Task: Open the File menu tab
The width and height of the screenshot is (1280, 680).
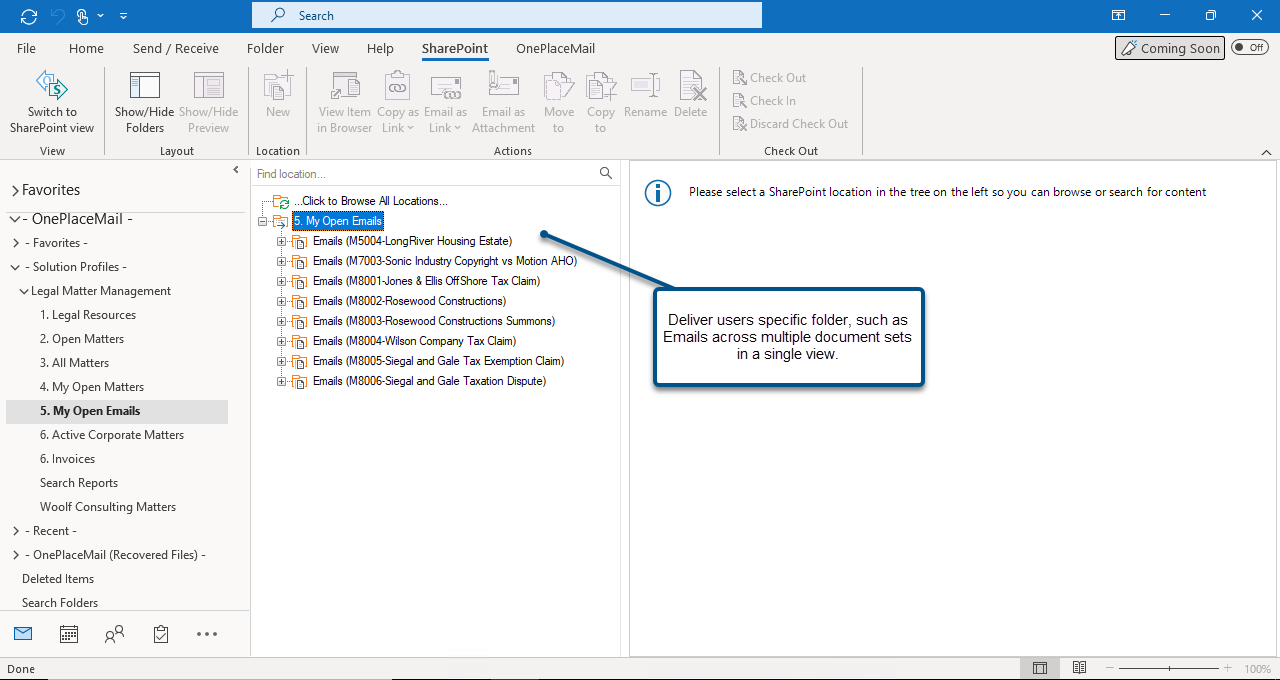Action: coord(26,48)
